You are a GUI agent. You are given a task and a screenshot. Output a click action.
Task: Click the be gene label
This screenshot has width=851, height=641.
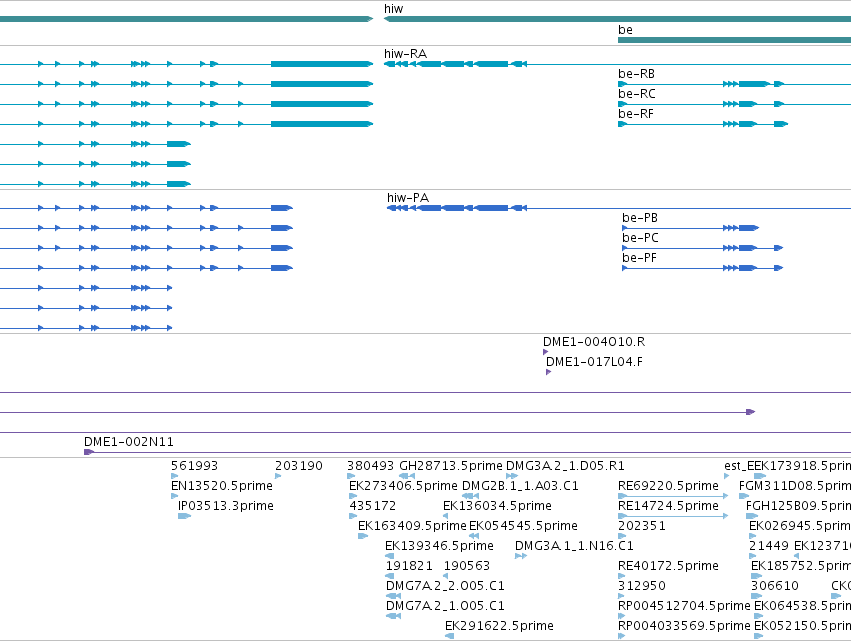pyautogui.click(x=625, y=30)
